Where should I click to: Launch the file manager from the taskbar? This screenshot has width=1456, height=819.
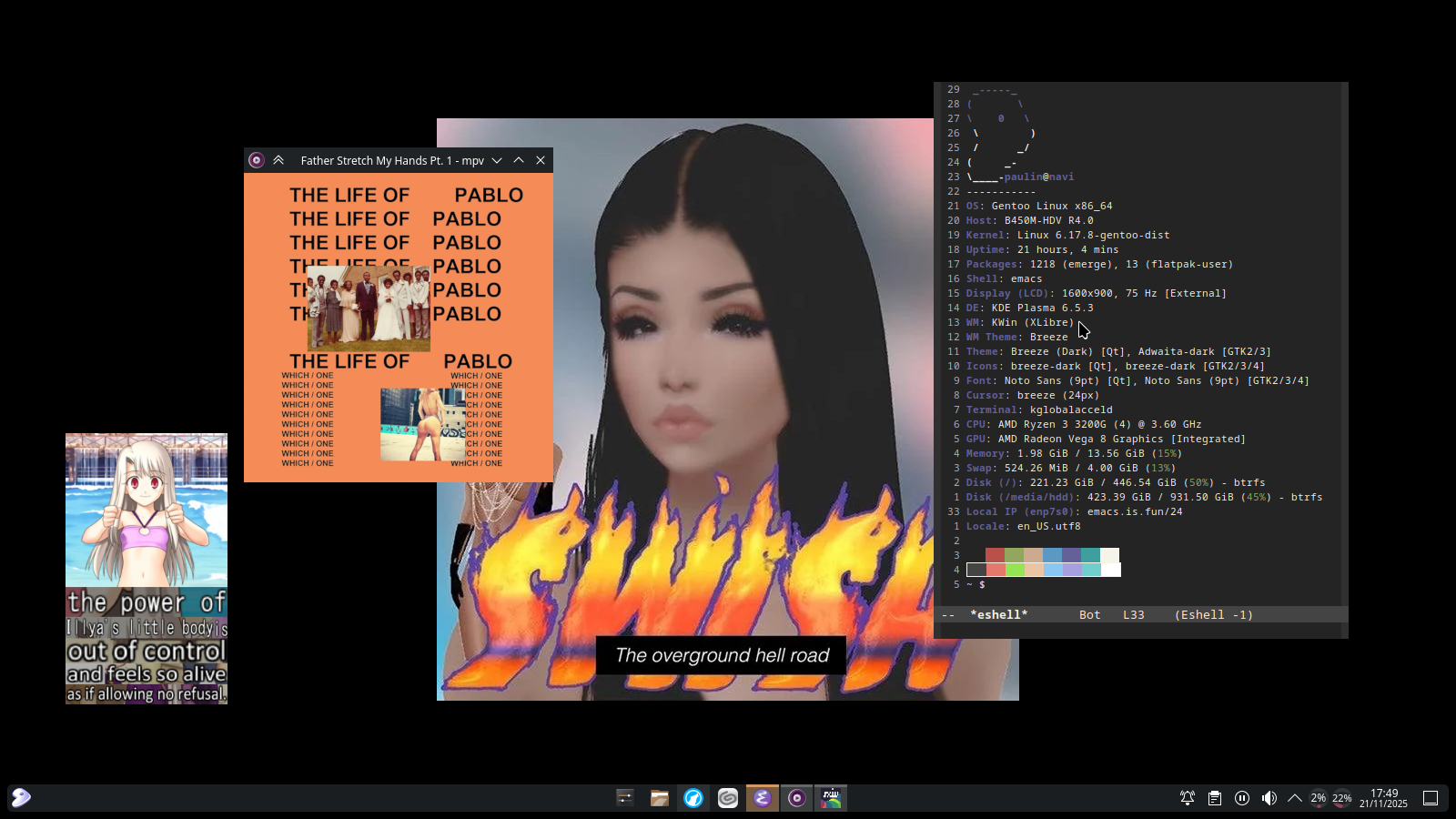pyautogui.click(x=660, y=798)
